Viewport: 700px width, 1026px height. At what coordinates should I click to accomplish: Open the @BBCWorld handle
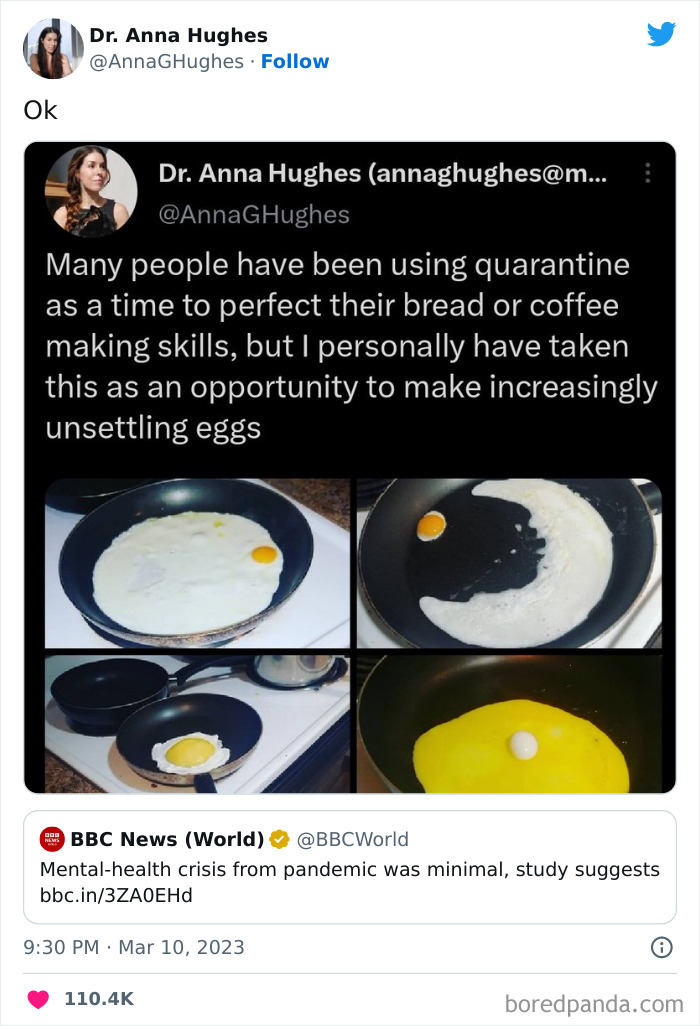[353, 839]
